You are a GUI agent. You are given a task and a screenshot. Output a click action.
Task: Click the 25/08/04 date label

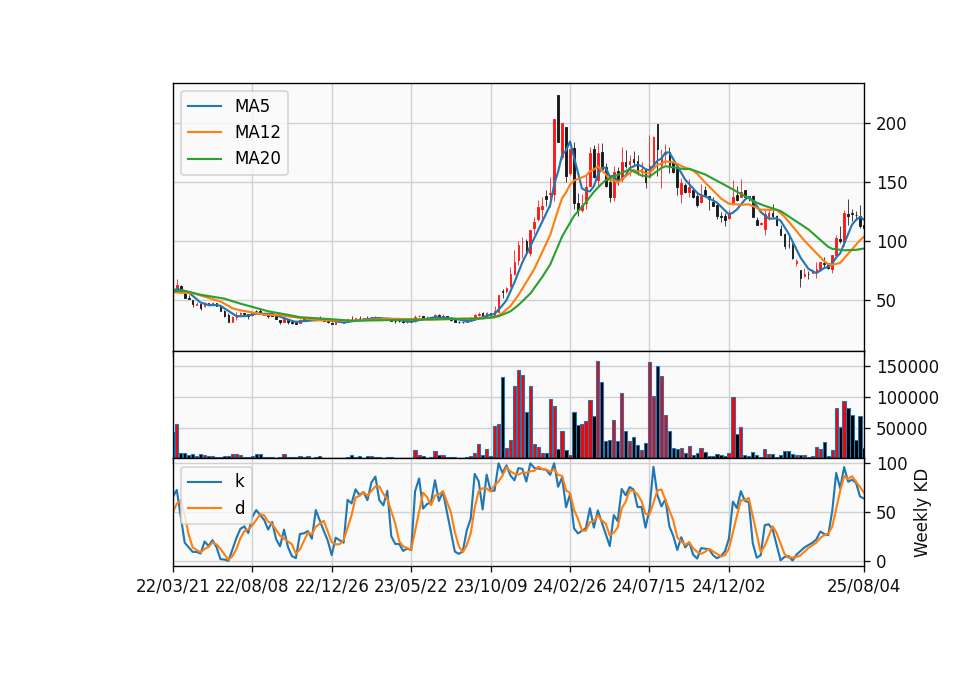[x=864, y=587]
